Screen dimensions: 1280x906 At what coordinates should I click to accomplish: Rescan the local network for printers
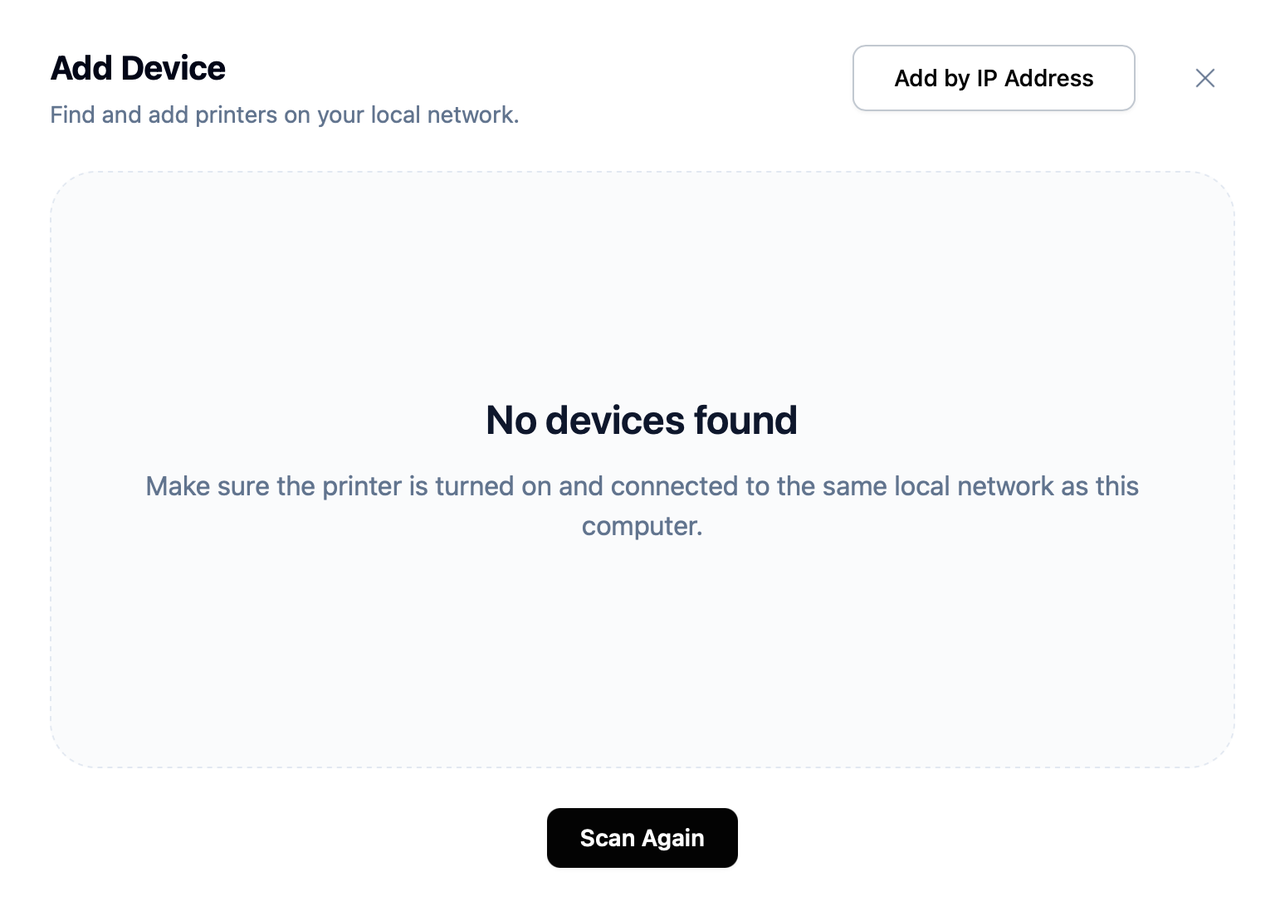click(x=642, y=838)
